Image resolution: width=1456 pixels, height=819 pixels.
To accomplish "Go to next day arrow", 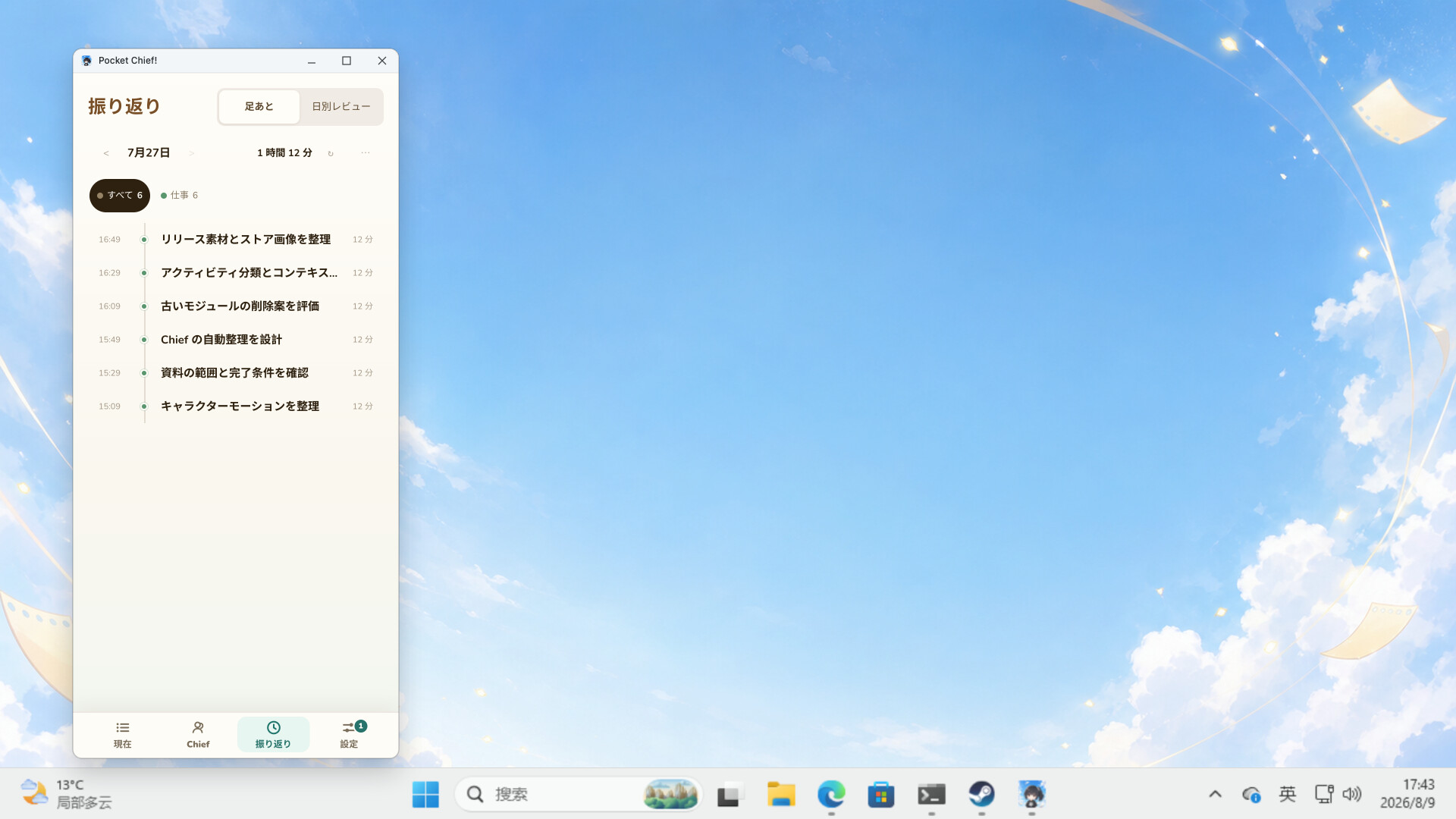I will [191, 153].
